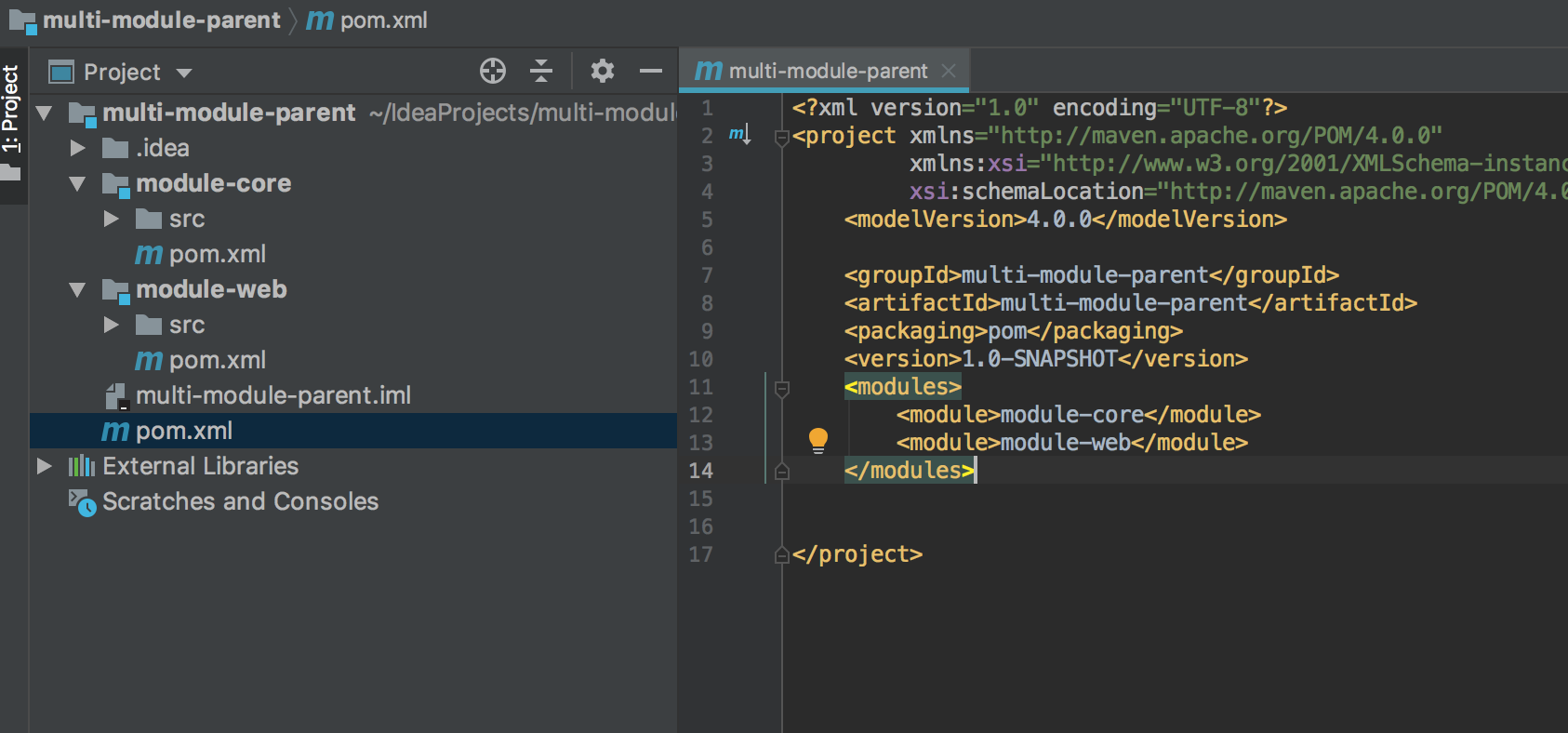Click the Maven icon of selected root pom.xml
Screen dimensions: 1568x733
(115, 432)
